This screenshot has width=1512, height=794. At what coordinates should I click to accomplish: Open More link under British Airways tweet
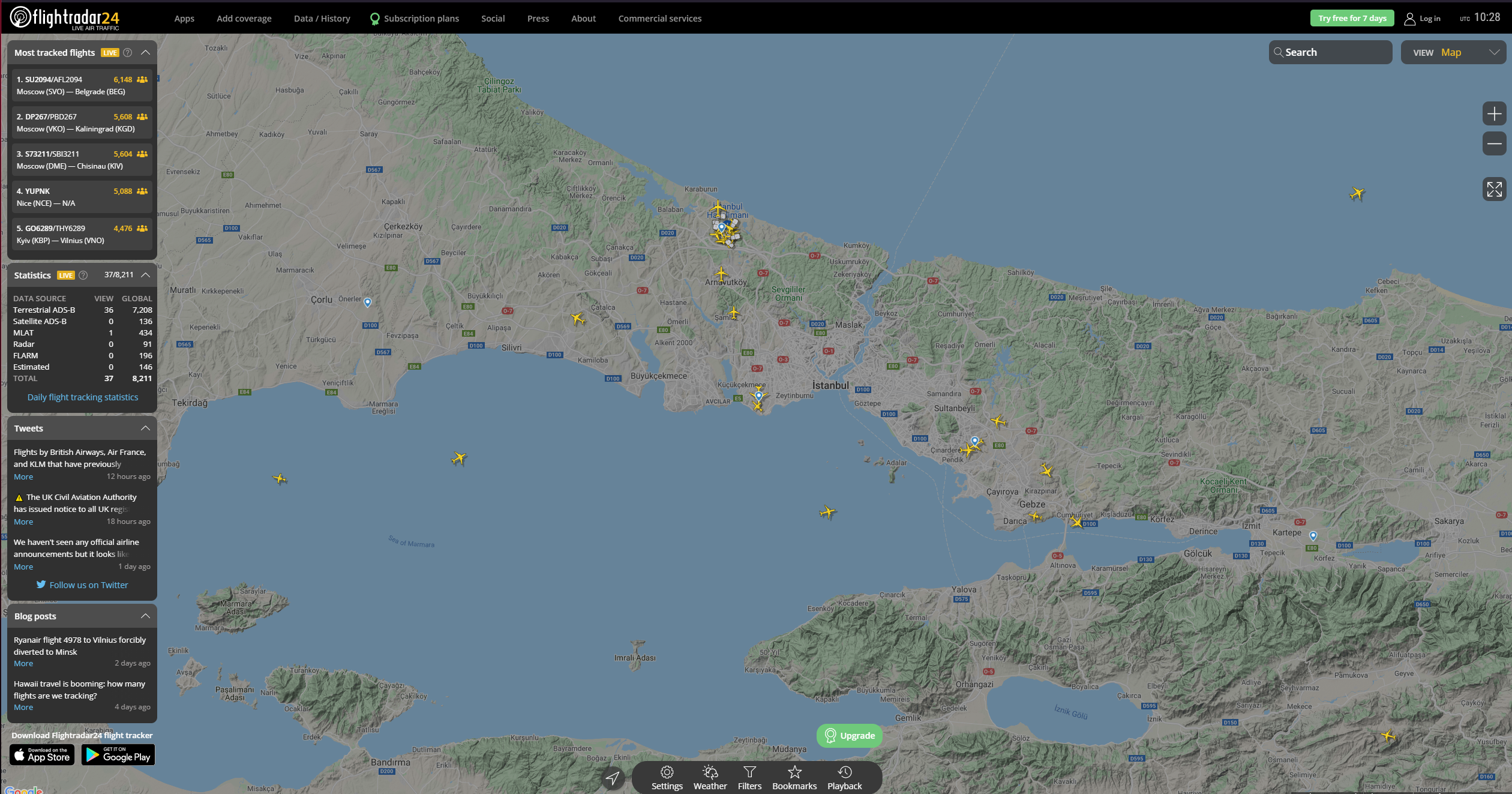point(23,477)
